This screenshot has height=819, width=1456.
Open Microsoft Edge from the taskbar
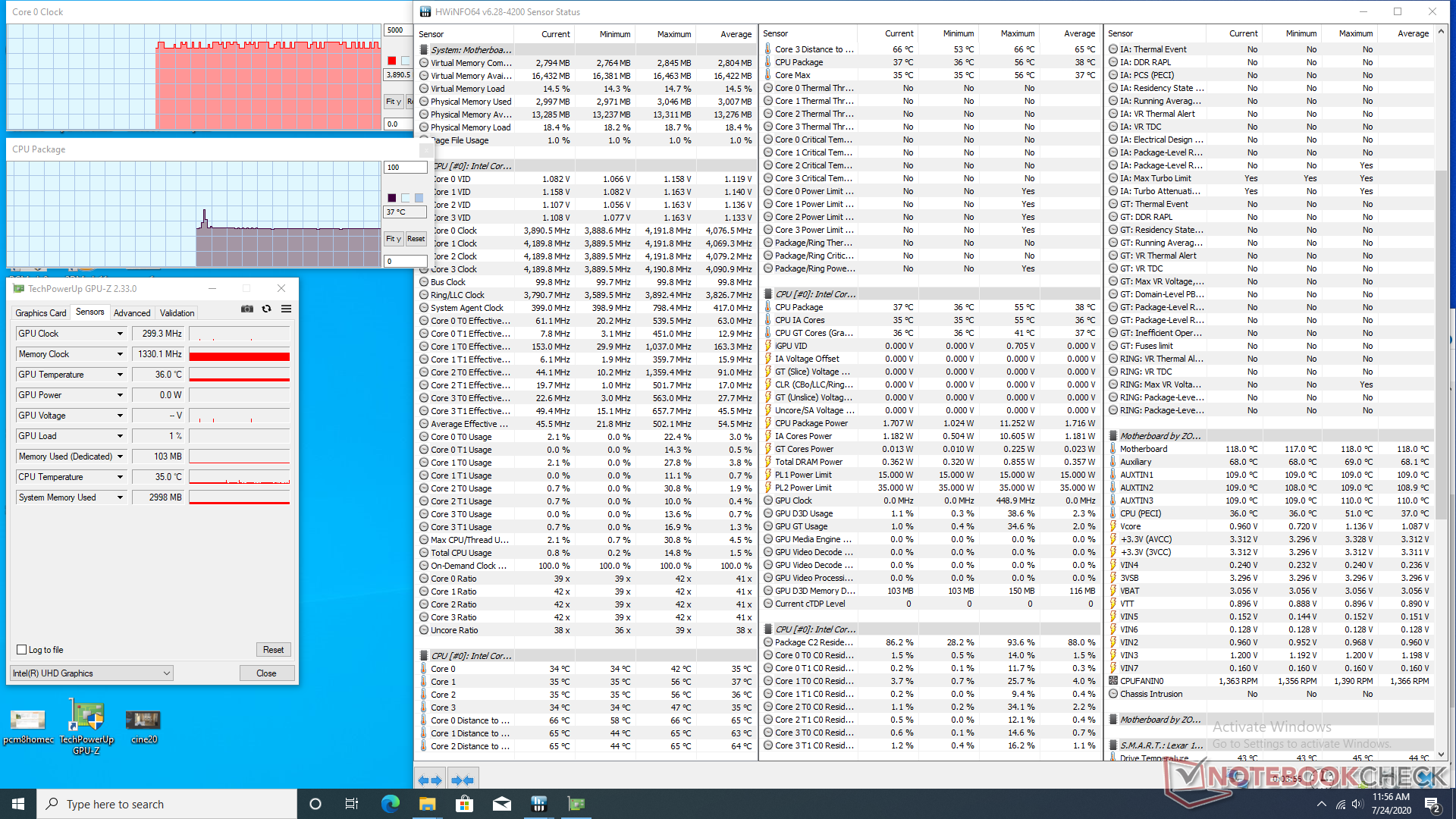tap(390, 804)
